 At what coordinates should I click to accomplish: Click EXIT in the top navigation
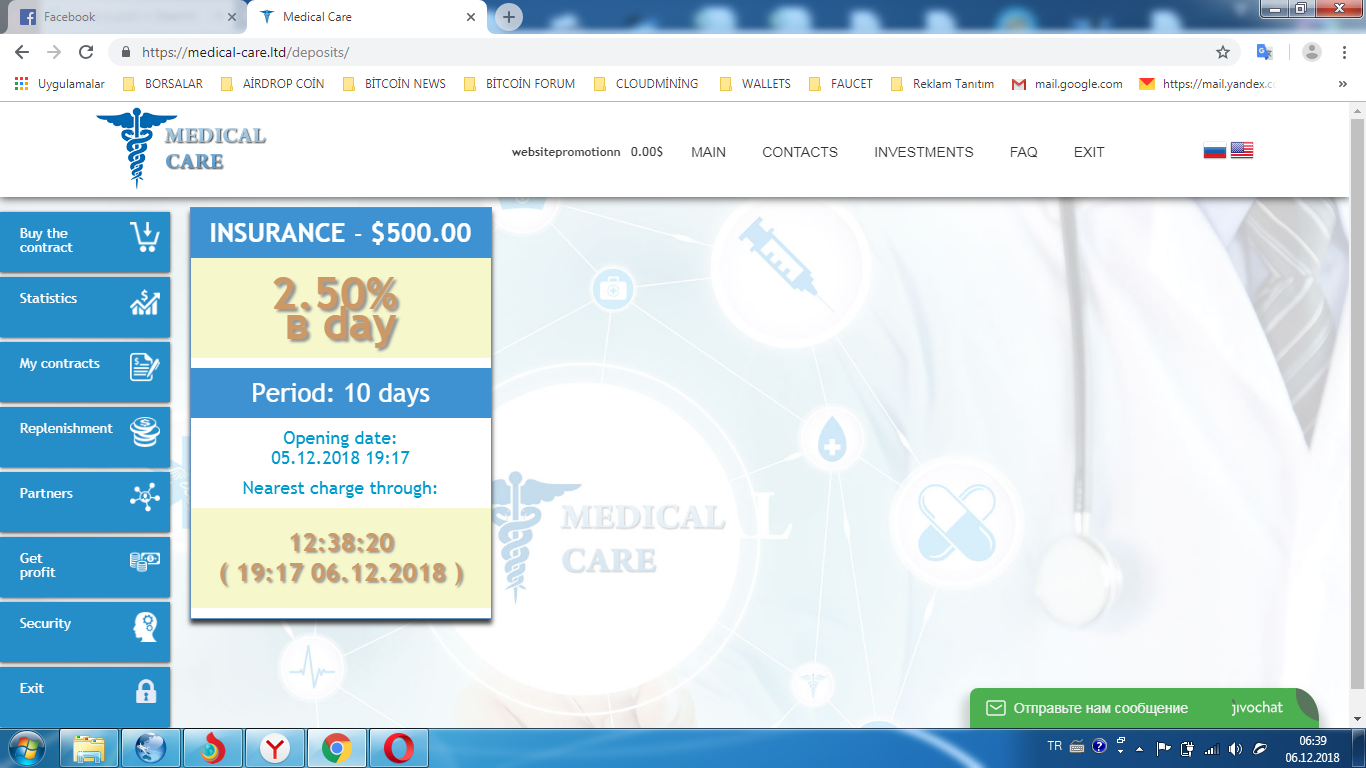tap(1089, 152)
